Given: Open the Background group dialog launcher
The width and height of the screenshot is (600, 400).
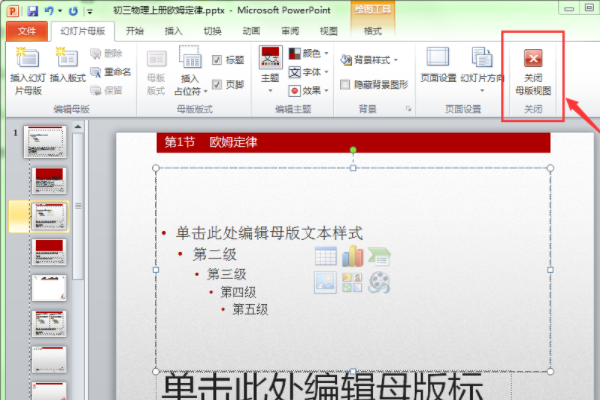Looking at the screenshot, I should click(408, 109).
